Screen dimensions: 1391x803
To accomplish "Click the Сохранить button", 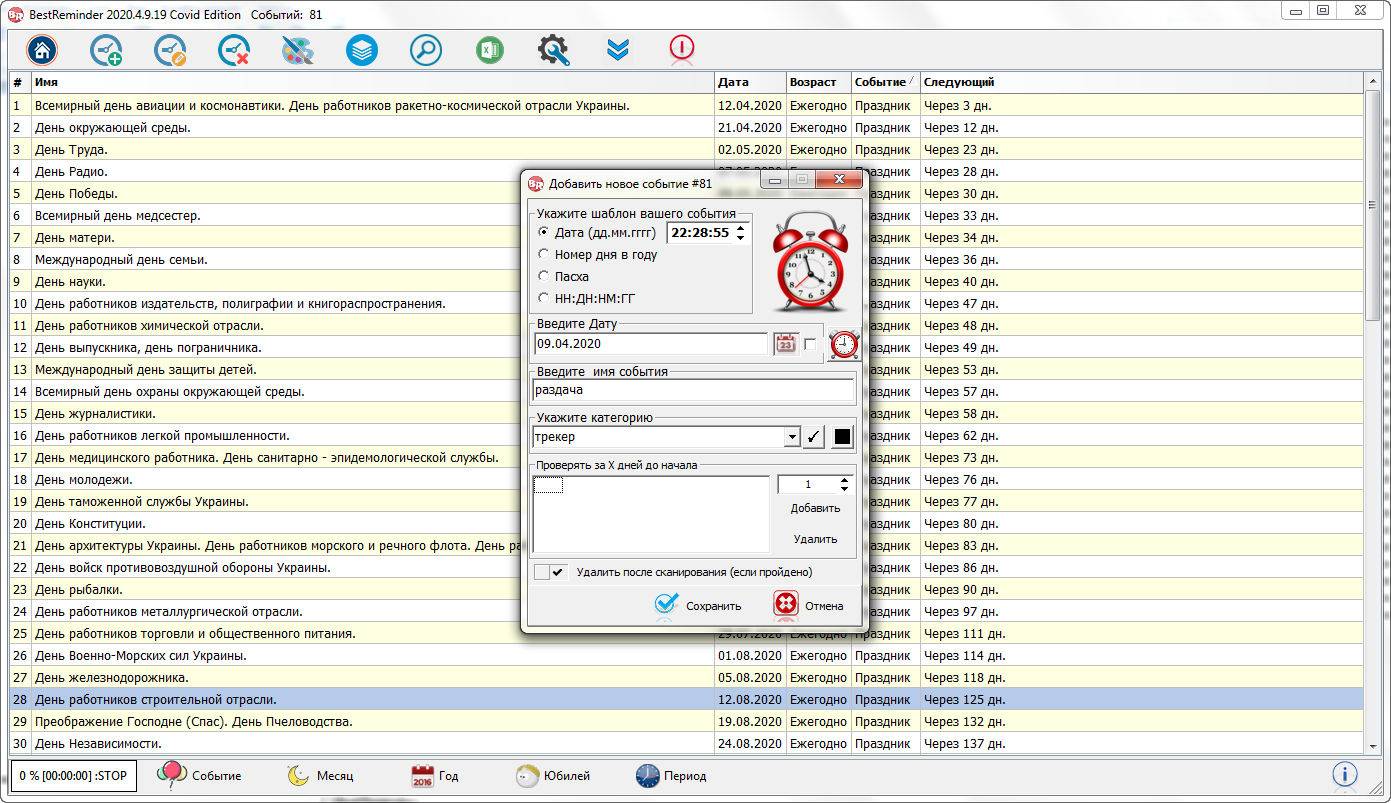I will (698, 605).
